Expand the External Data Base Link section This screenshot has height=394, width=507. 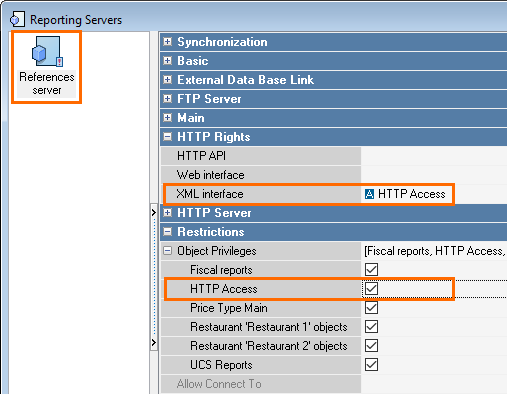coord(168,80)
